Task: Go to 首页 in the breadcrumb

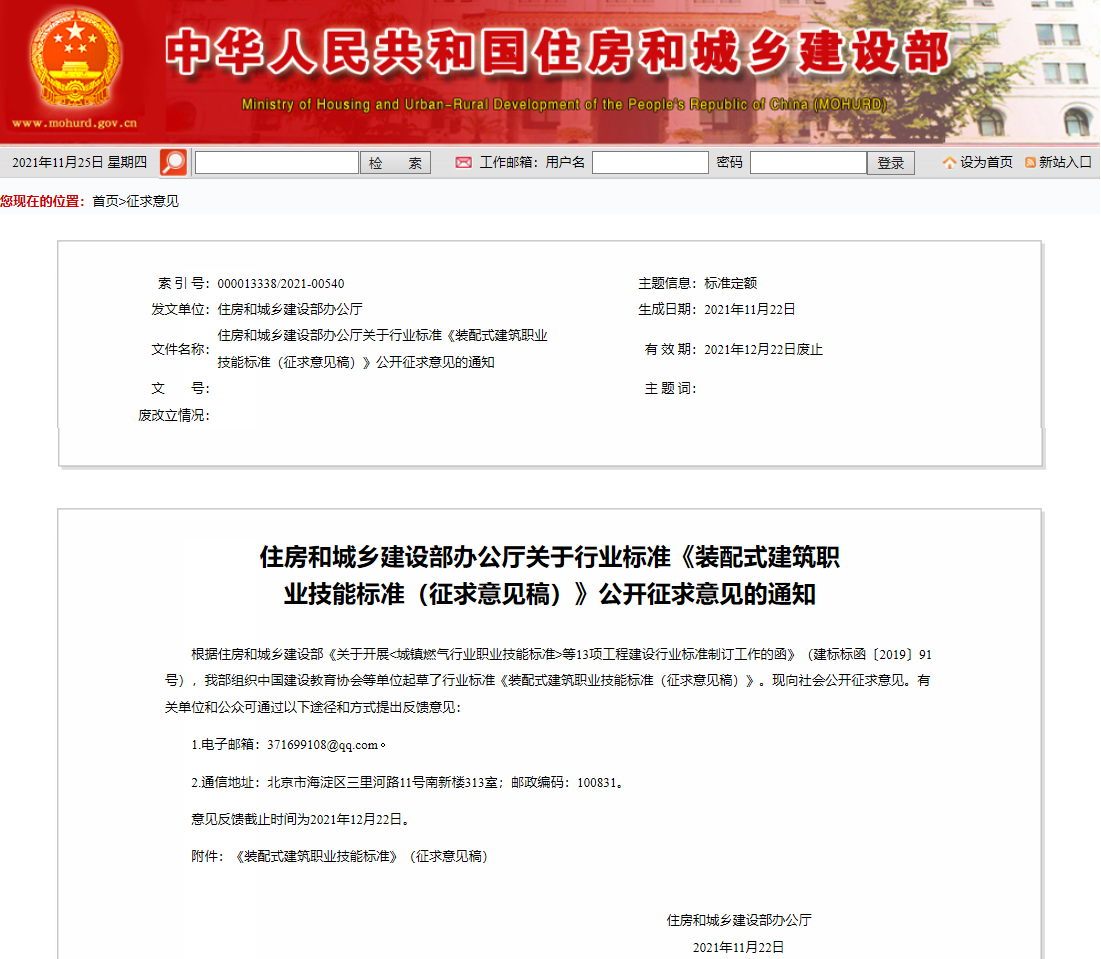Action: (x=105, y=201)
